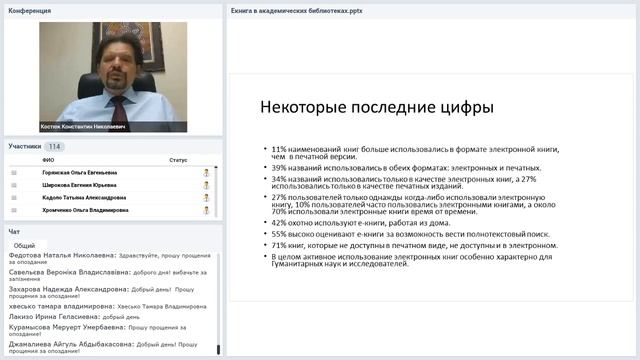Click the small square beside Хромченко Ольга Владимировна
The image size is (640, 360).
tap(14, 211)
